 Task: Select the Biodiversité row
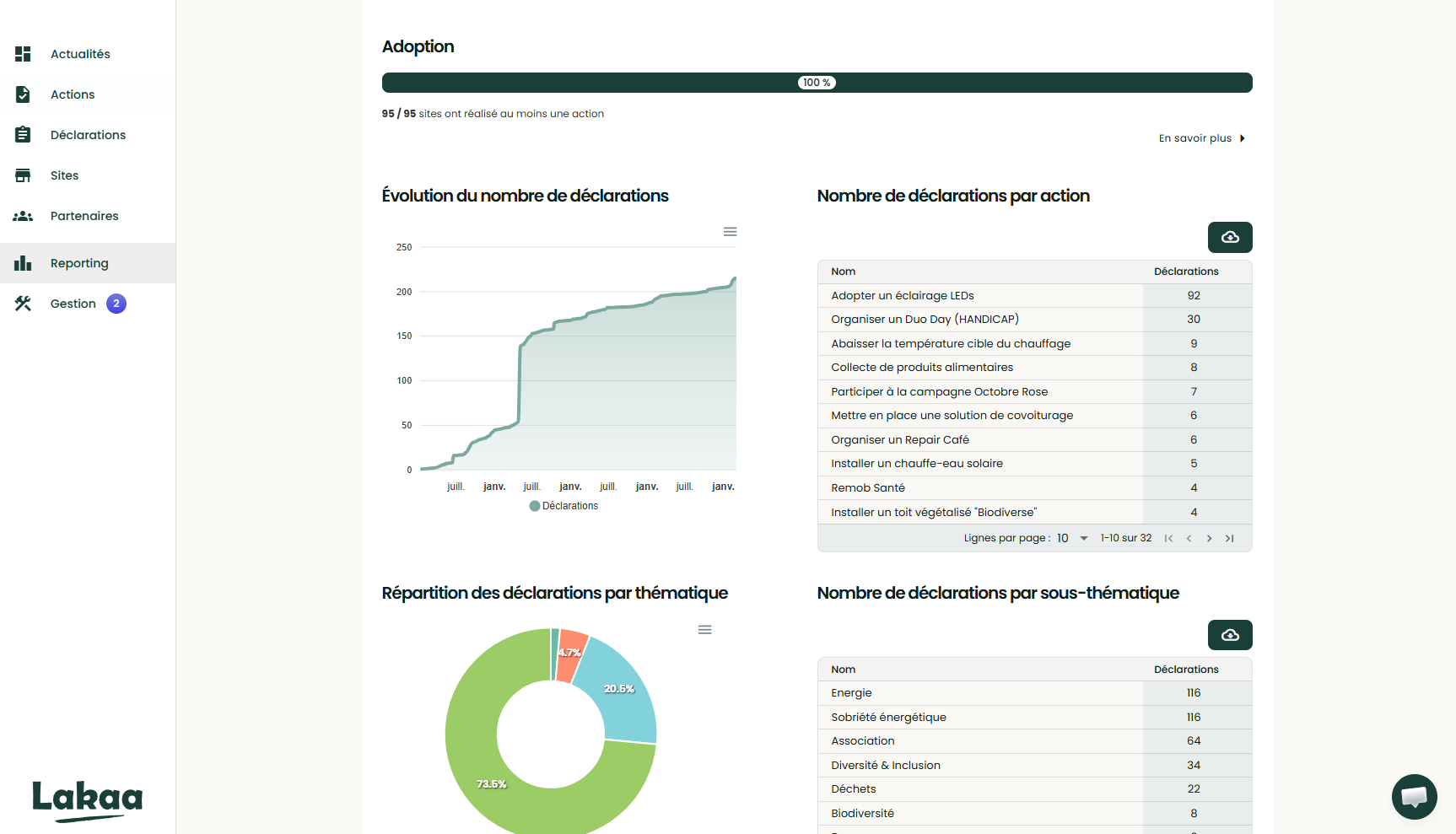(x=1034, y=814)
